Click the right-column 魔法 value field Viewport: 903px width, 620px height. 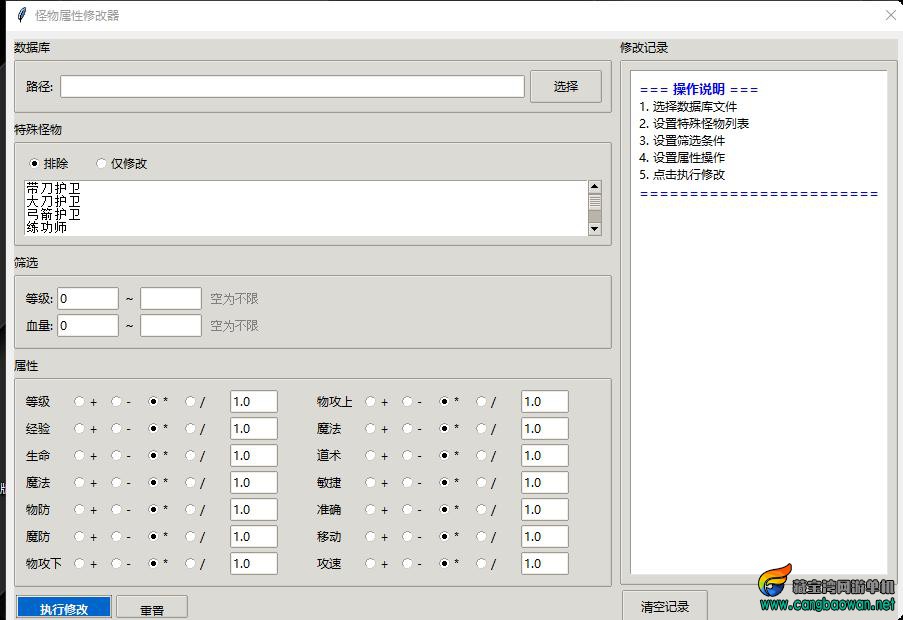click(x=545, y=428)
